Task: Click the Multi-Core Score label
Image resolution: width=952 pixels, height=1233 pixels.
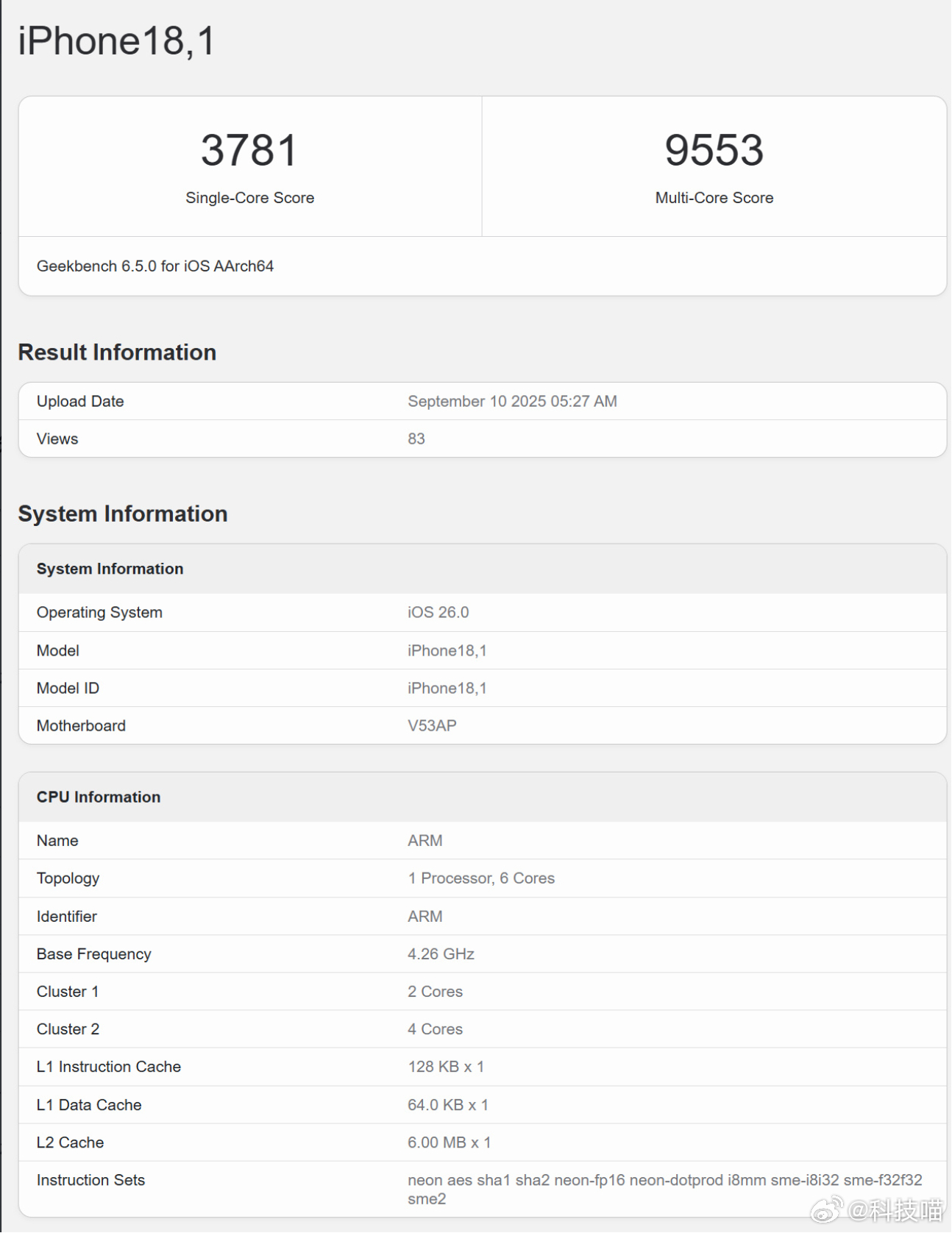Action: coord(714,198)
